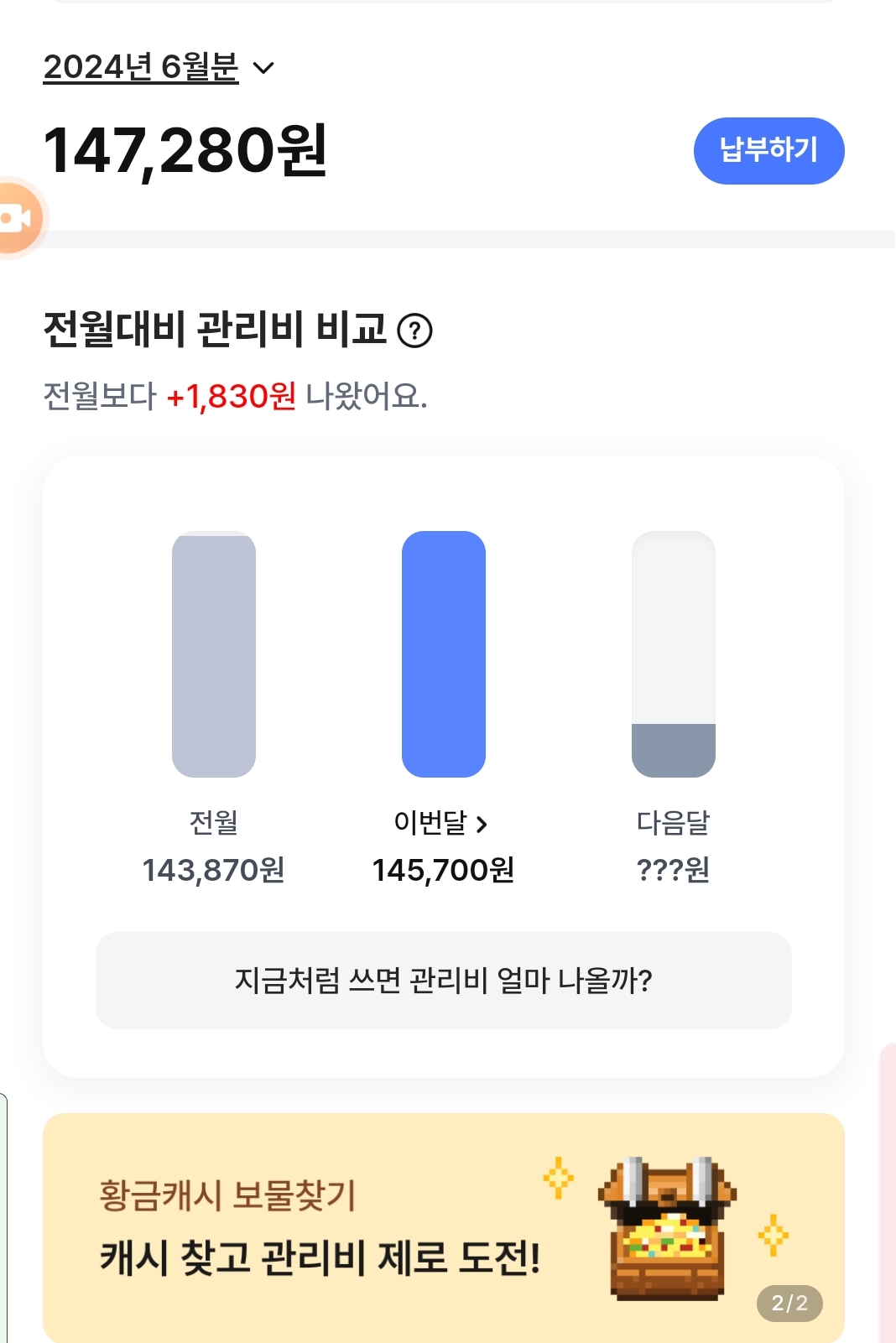Select the blue 이번달 bar

[x=443, y=653]
